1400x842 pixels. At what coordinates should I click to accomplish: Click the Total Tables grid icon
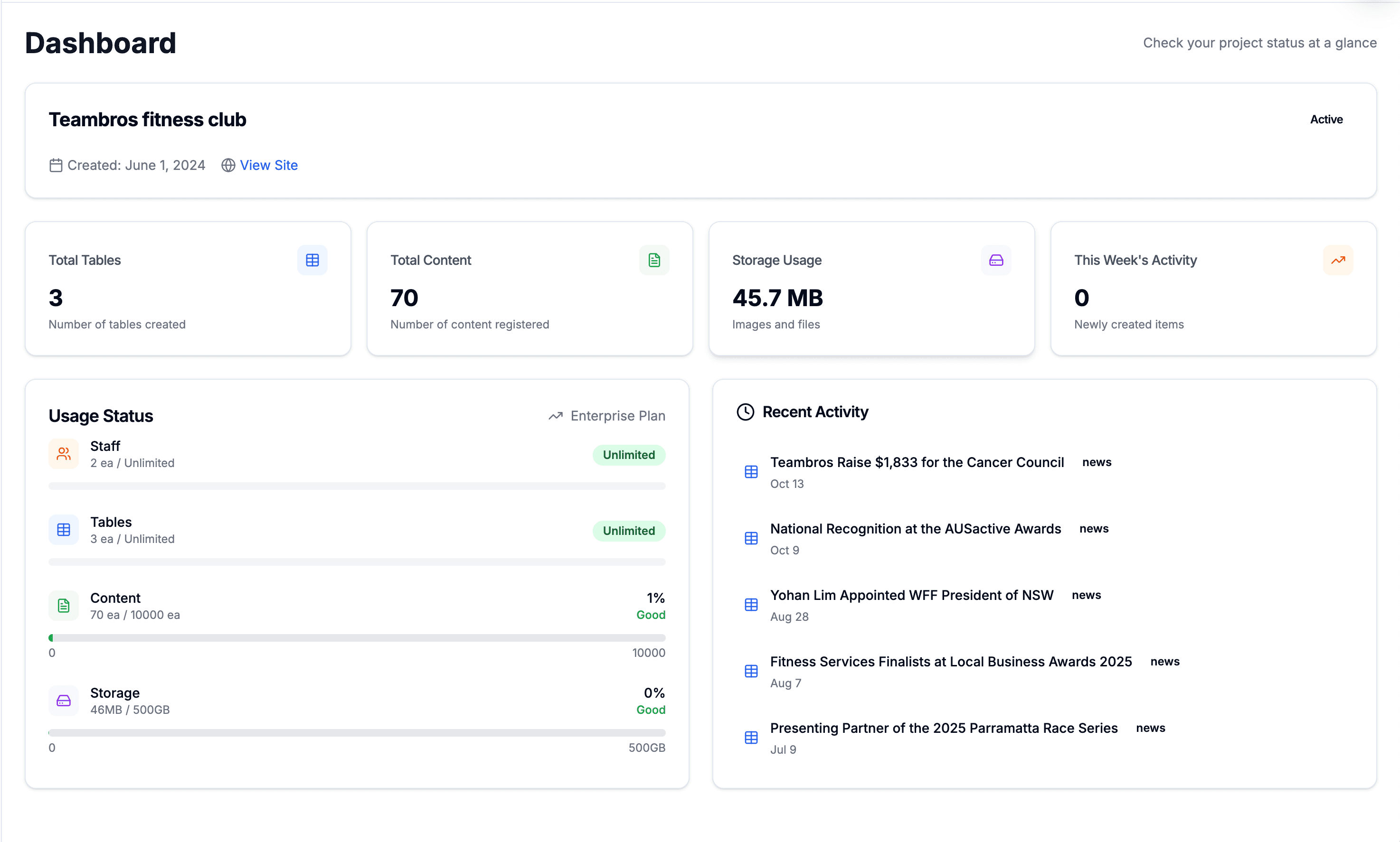[x=313, y=260]
